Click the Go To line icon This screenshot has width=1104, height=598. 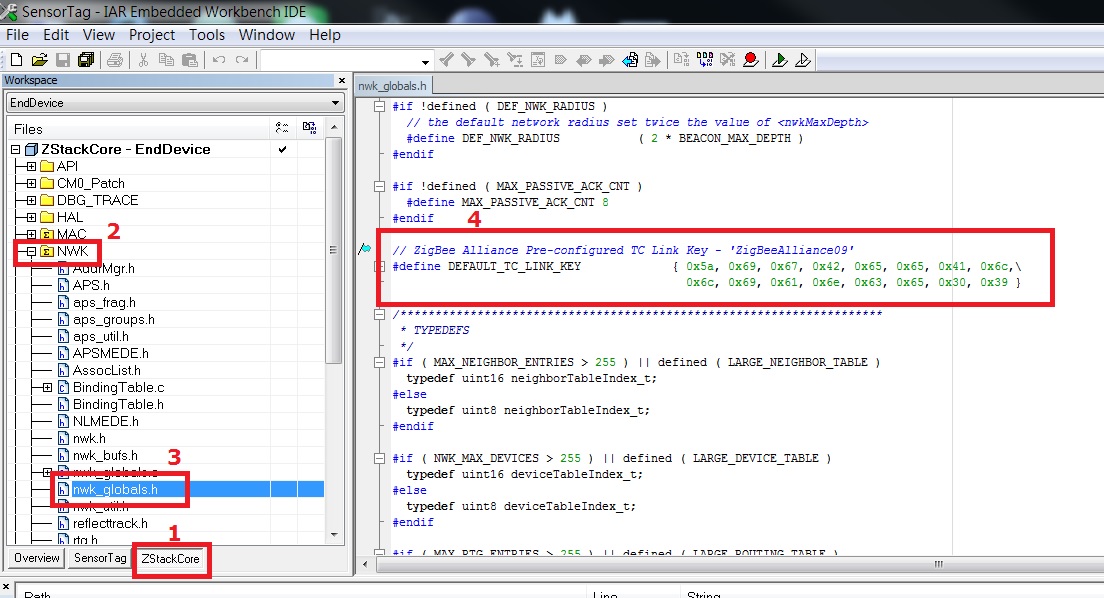[538, 60]
